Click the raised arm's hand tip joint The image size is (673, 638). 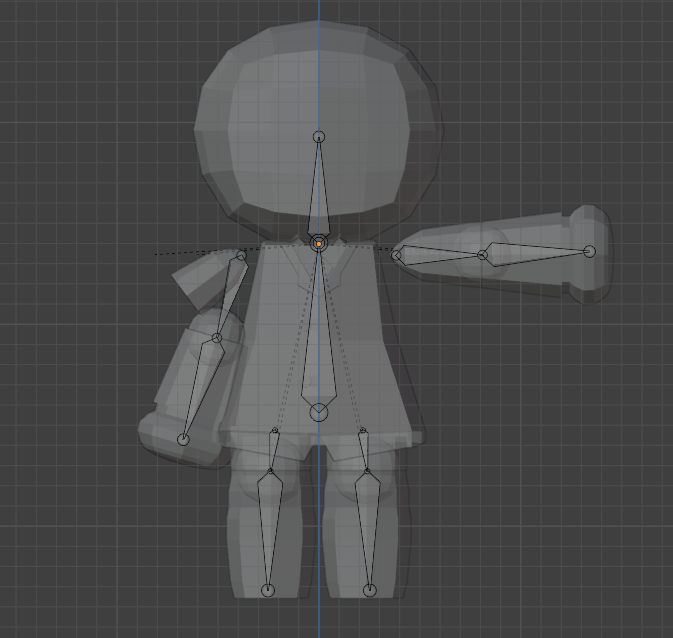[590, 251]
